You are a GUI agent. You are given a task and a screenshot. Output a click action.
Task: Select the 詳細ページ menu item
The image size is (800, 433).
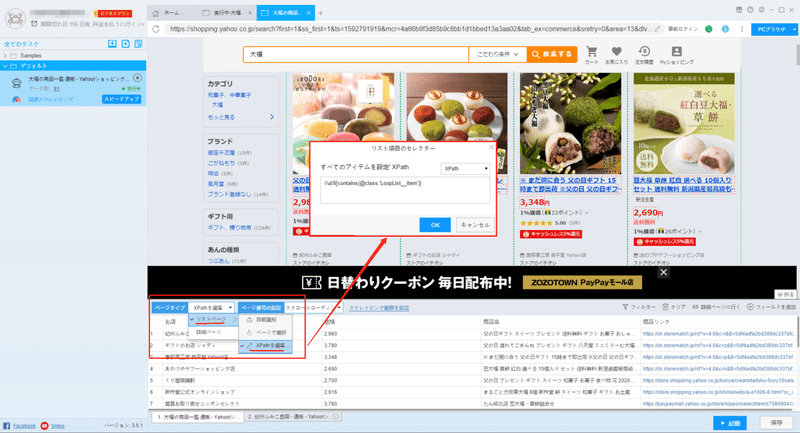pyautogui.click(x=209, y=332)
